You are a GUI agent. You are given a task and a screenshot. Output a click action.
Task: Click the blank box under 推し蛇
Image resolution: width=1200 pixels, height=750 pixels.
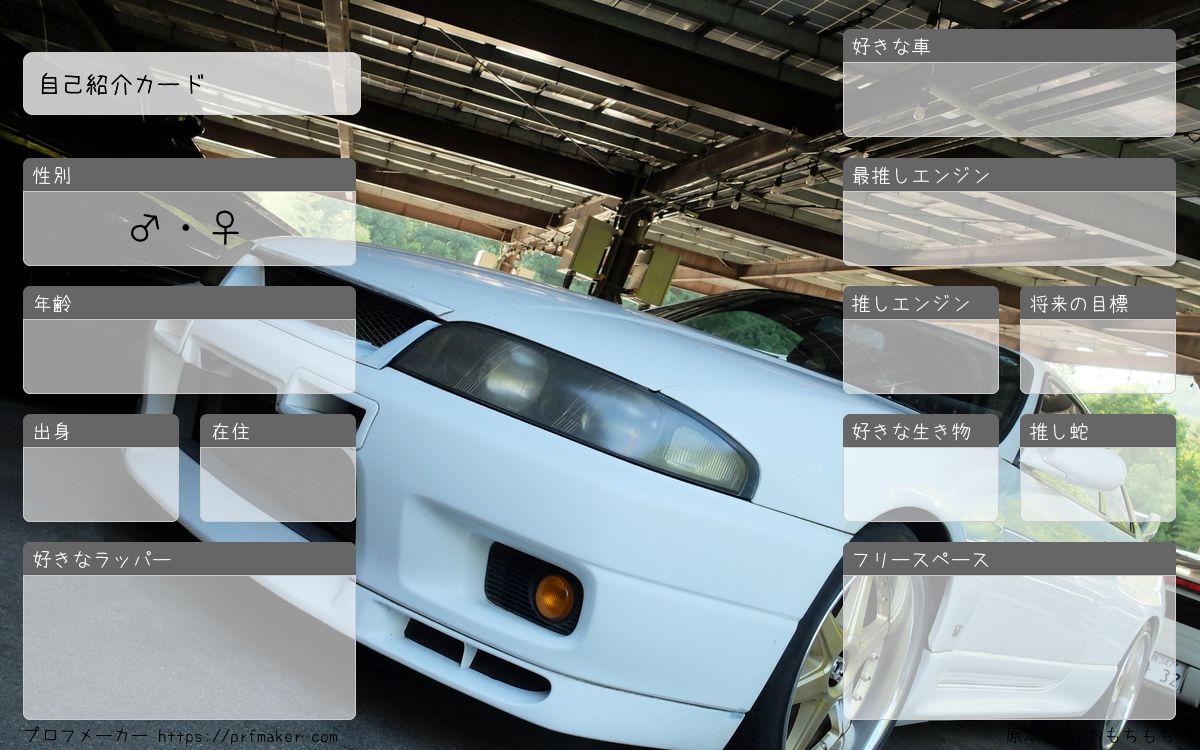(1098, 484)
